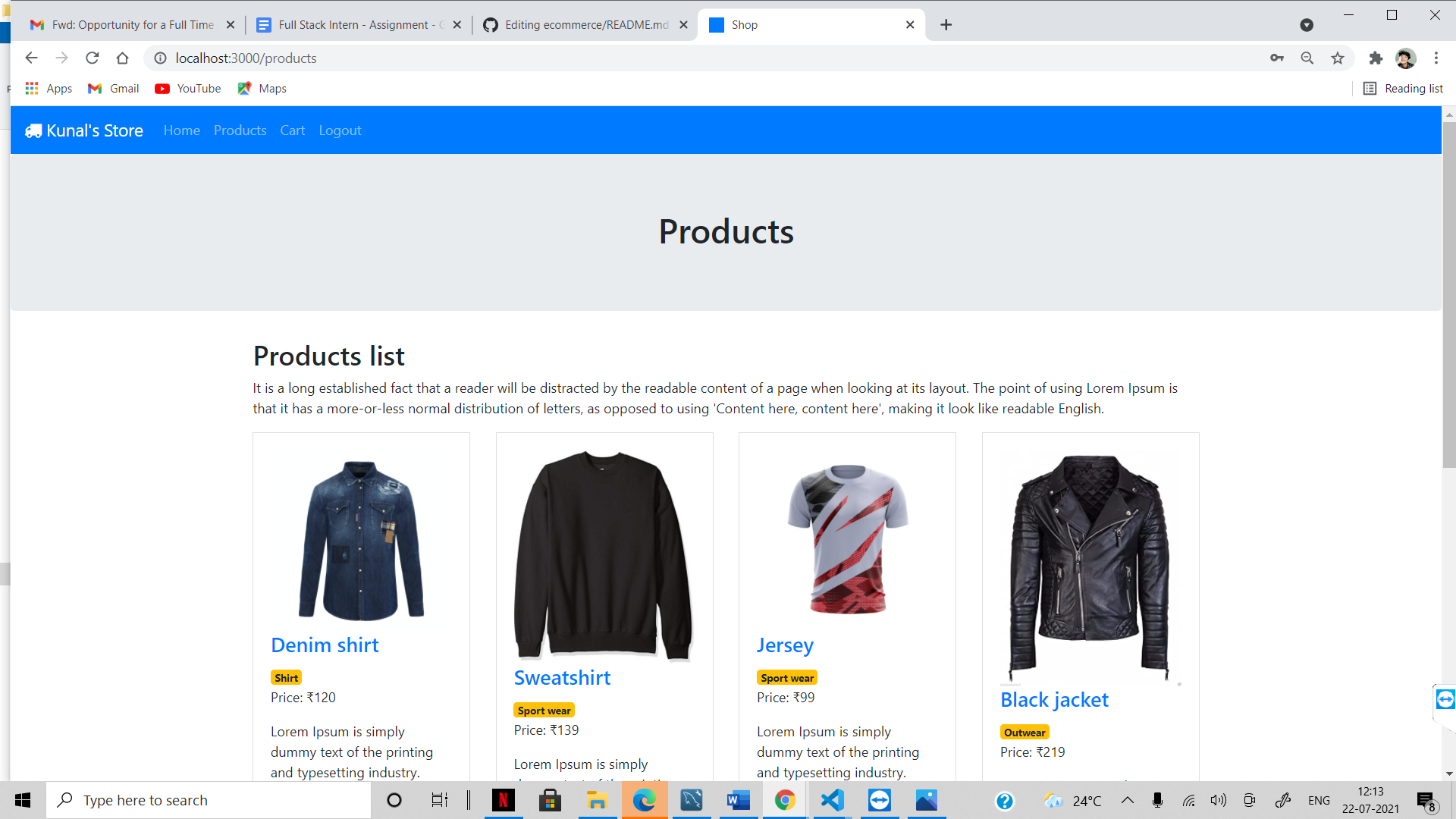
Task: Open the browser home page icon
Action: pos(122,58)
